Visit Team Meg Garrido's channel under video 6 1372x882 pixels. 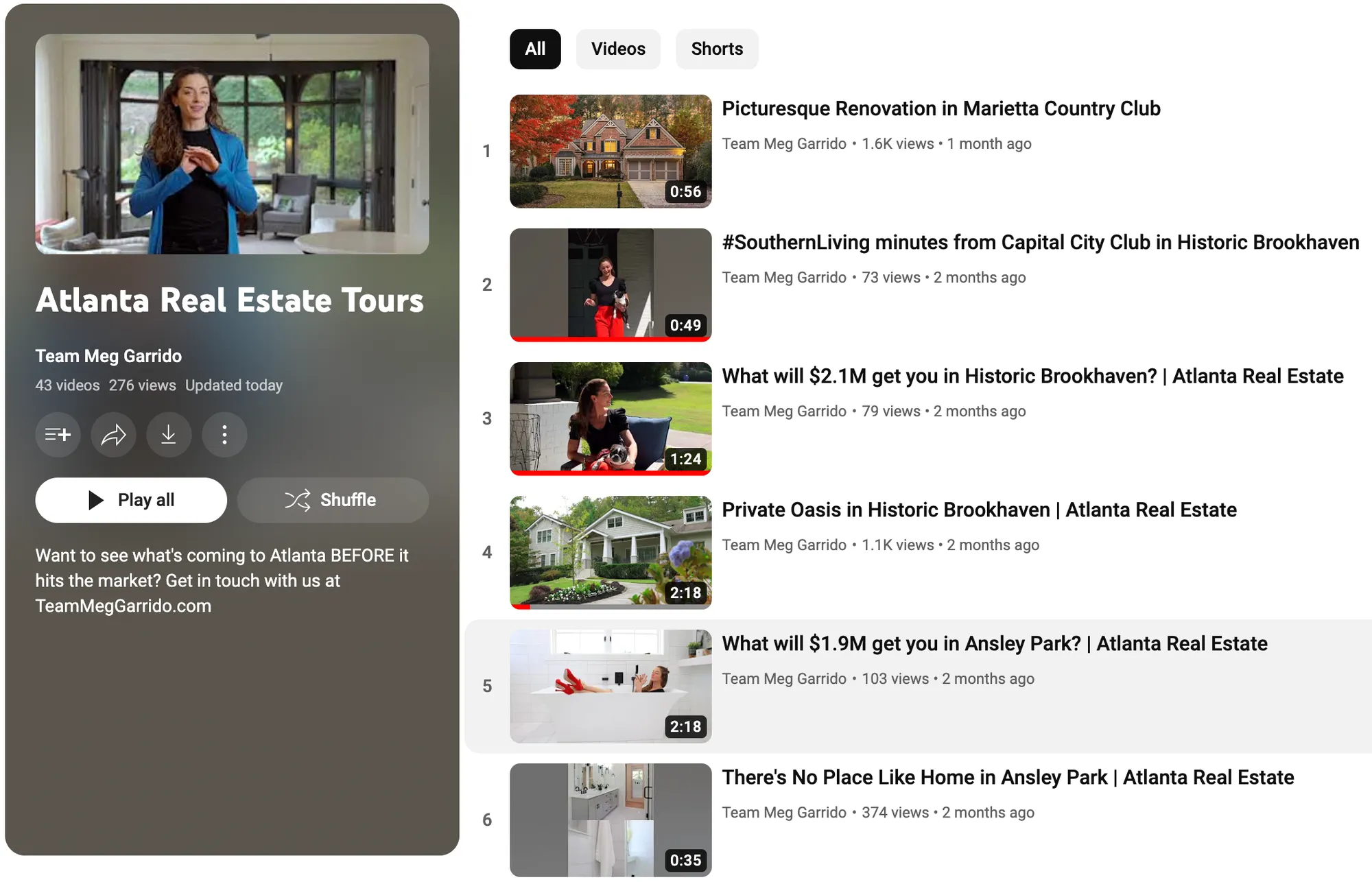[784, 812]
